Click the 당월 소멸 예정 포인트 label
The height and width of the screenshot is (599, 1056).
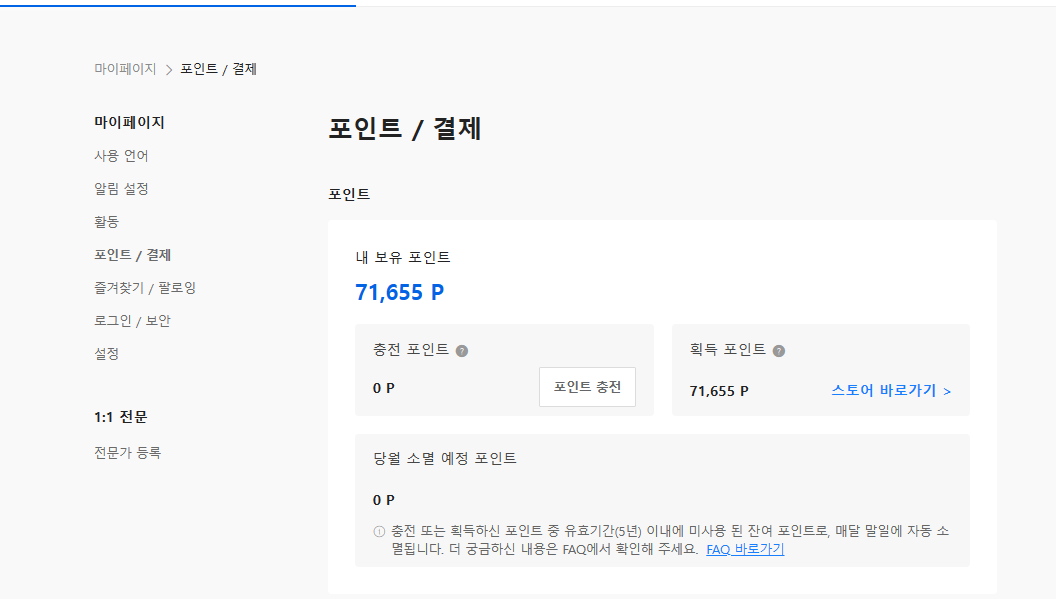(444, 458)
